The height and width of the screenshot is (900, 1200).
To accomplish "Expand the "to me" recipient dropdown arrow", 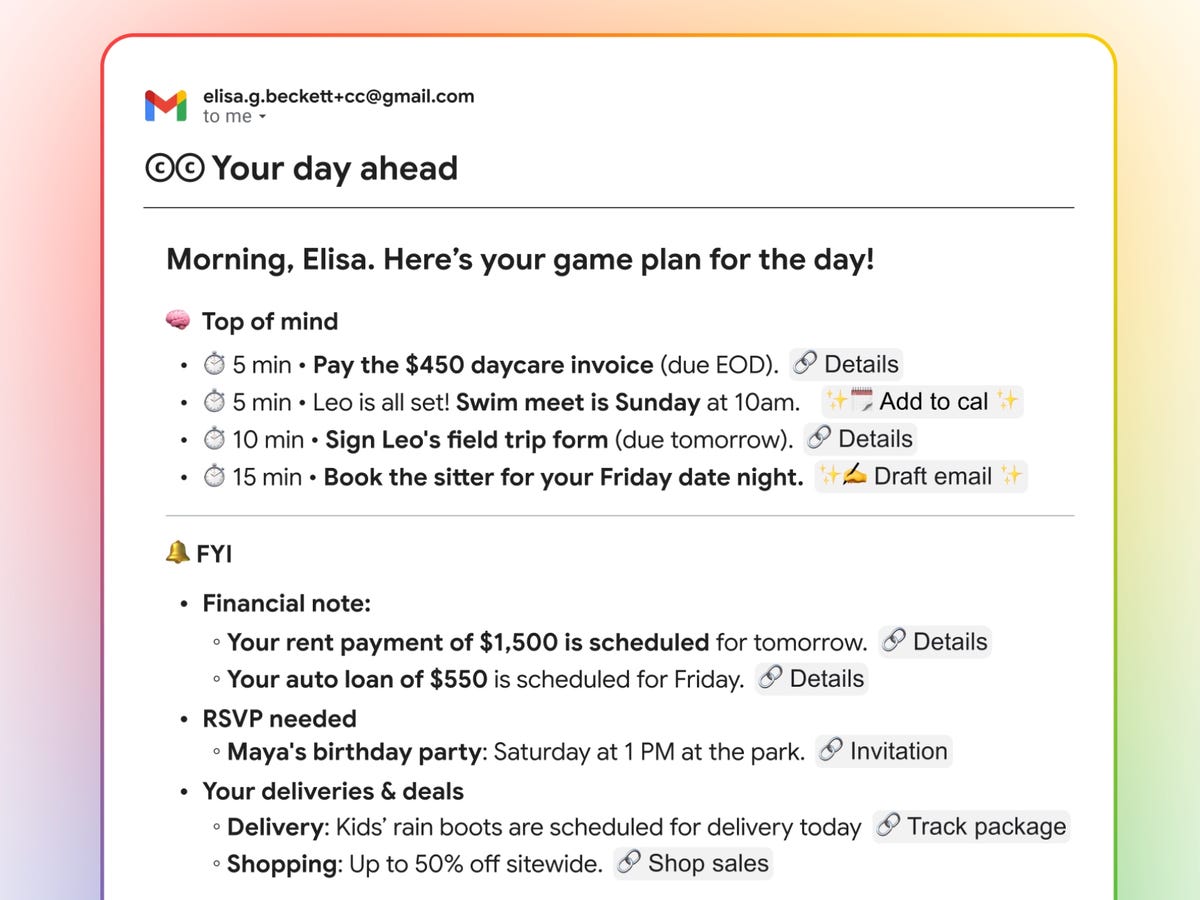I will 262,117.
